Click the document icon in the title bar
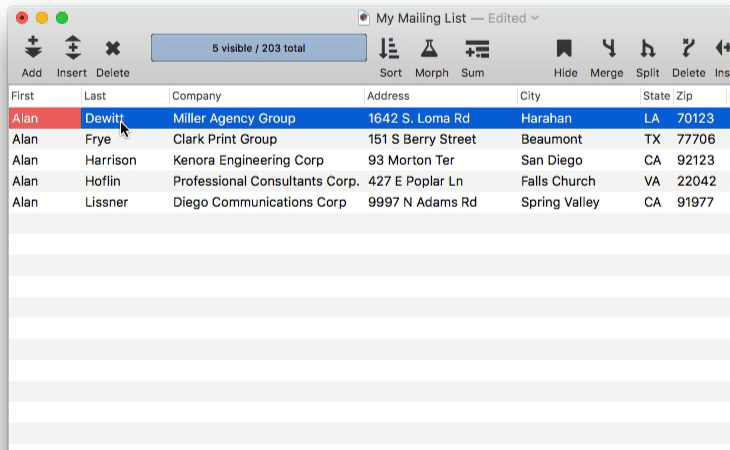Viewport: 730px width, 450px height. (364, 18)
